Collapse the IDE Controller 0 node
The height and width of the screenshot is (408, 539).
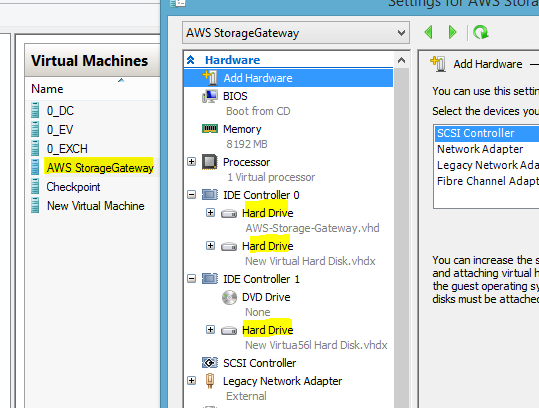click(x=191, y=195)
